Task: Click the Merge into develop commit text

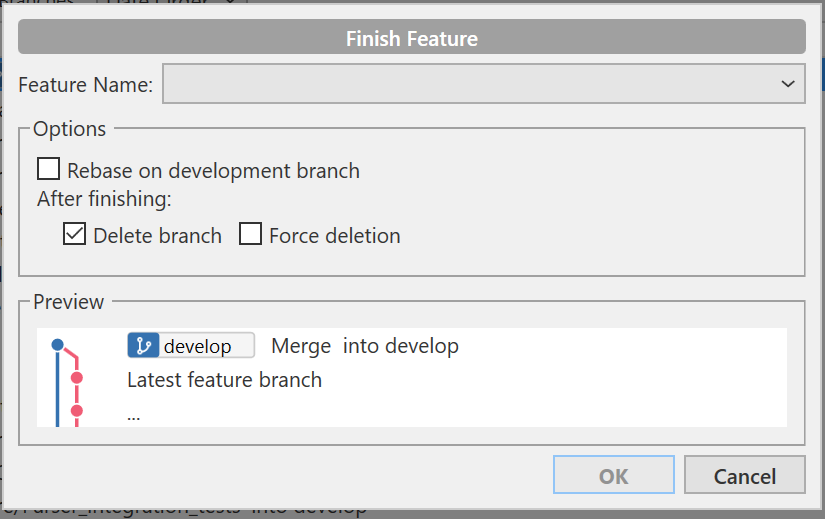Action: pos(365,346)
